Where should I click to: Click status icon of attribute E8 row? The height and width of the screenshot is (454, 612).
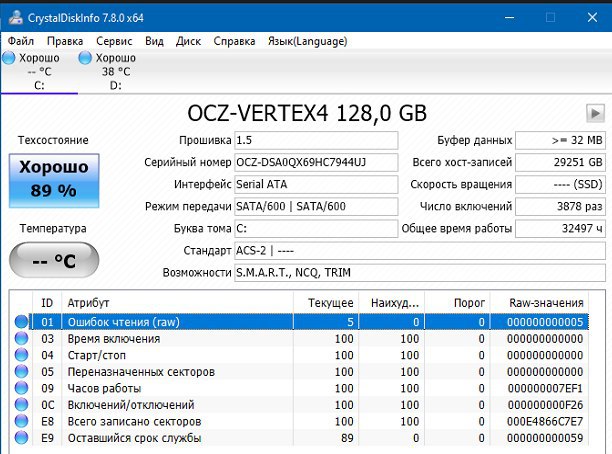click(x=21, y=421)
